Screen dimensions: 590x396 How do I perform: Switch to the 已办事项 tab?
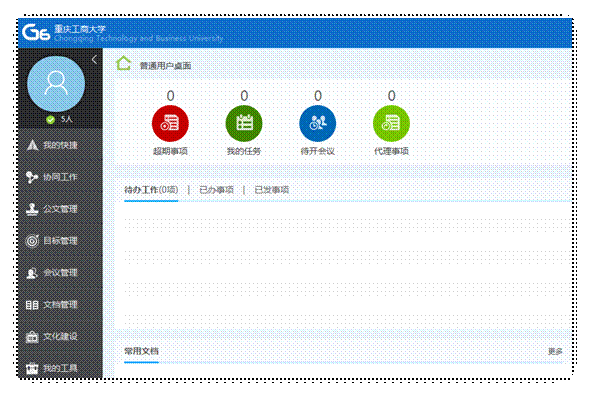[x=216, y=190]
